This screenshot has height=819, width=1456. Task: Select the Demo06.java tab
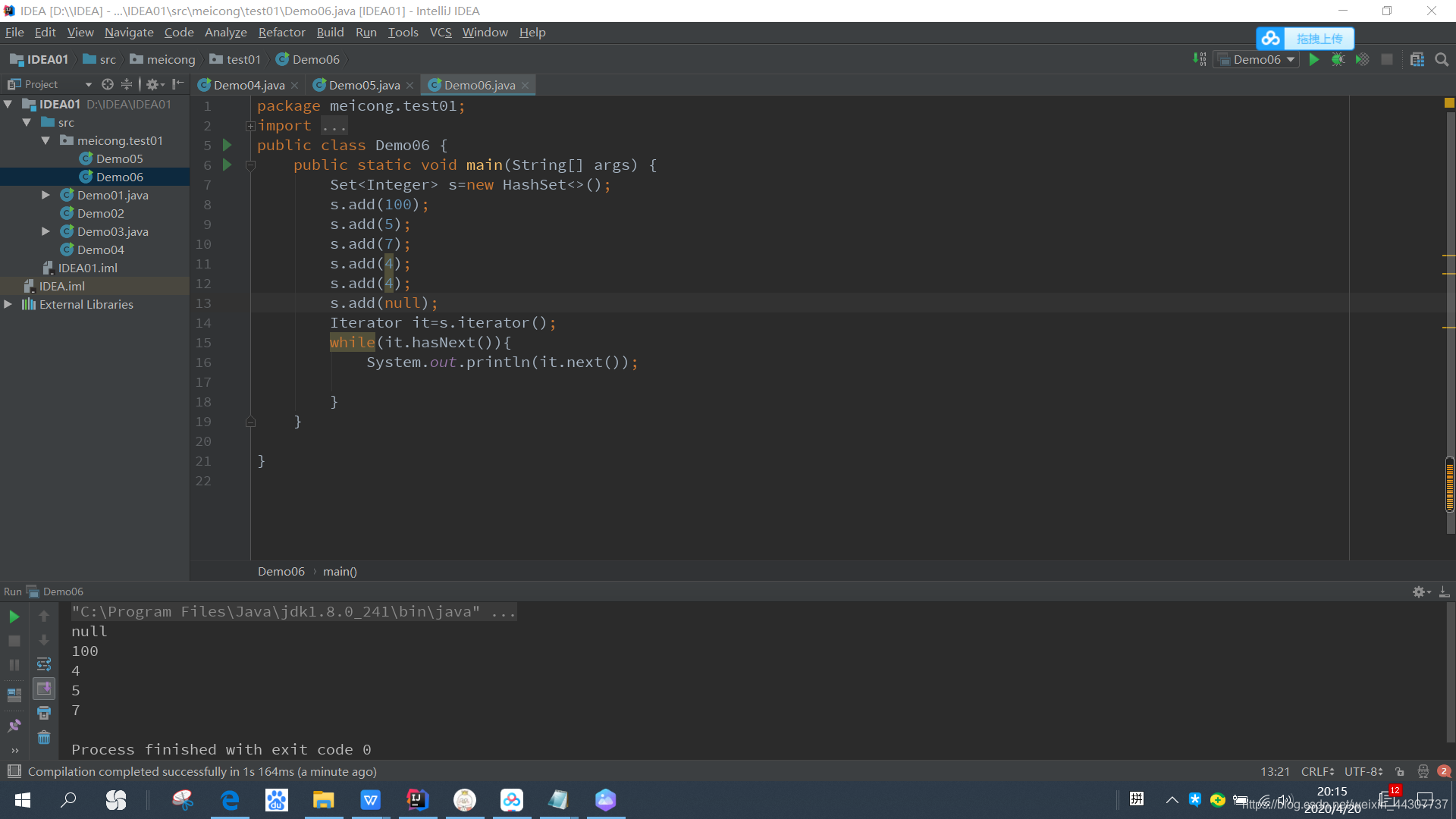479,84
